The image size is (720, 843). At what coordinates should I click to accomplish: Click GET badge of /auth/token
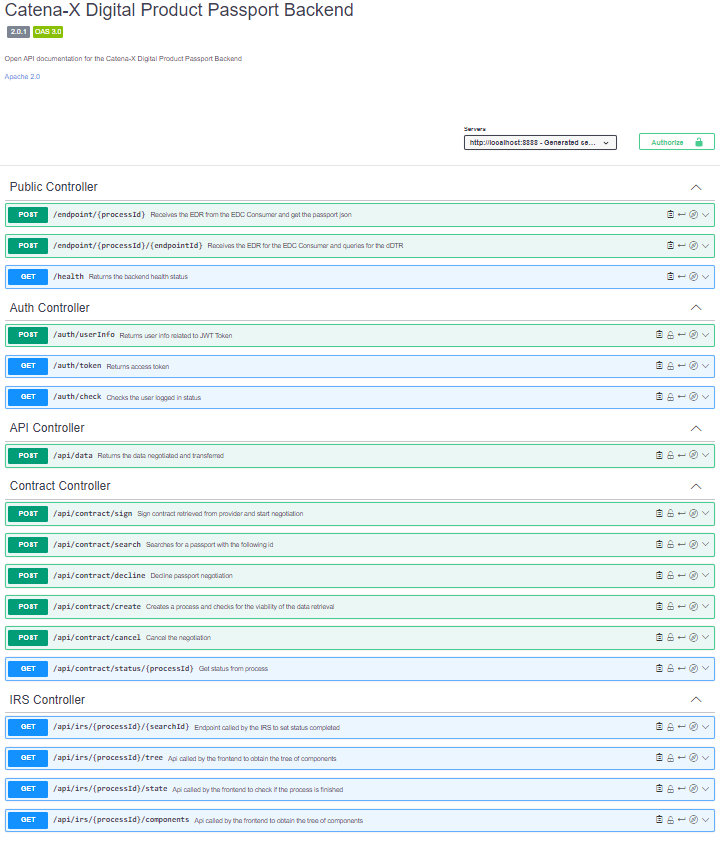[x=28, y=366]
